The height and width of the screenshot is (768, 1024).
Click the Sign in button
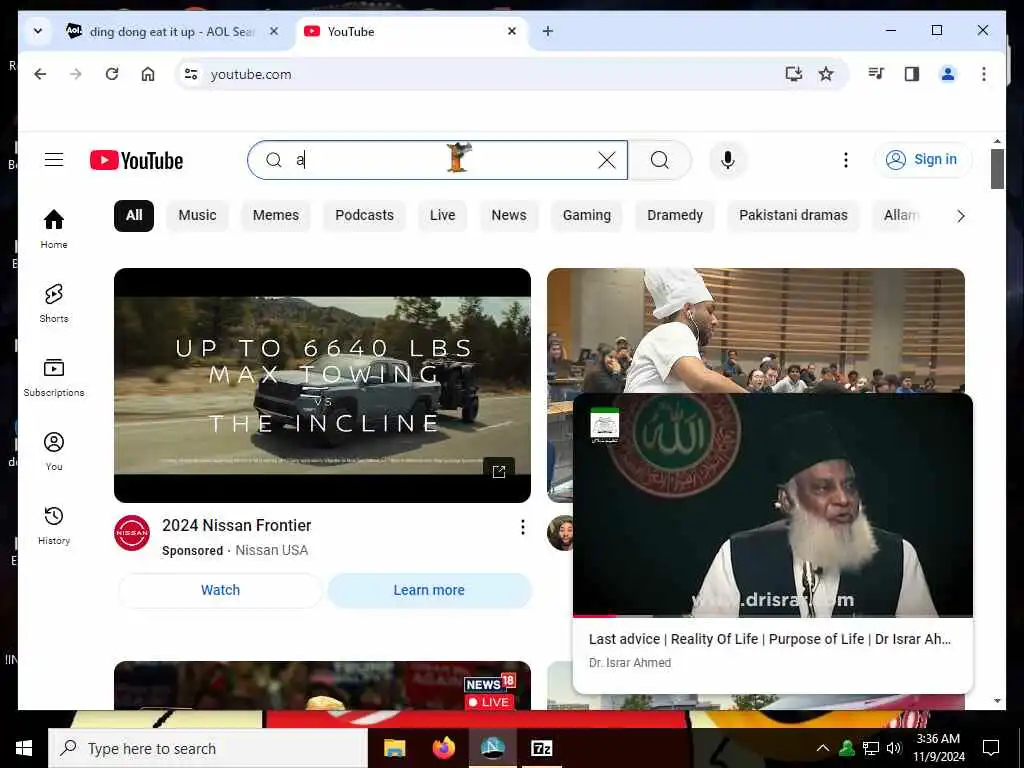click(922, 160)
